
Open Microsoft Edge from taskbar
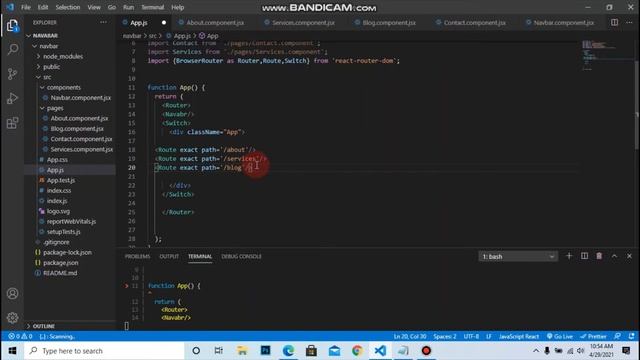(288, 351)
